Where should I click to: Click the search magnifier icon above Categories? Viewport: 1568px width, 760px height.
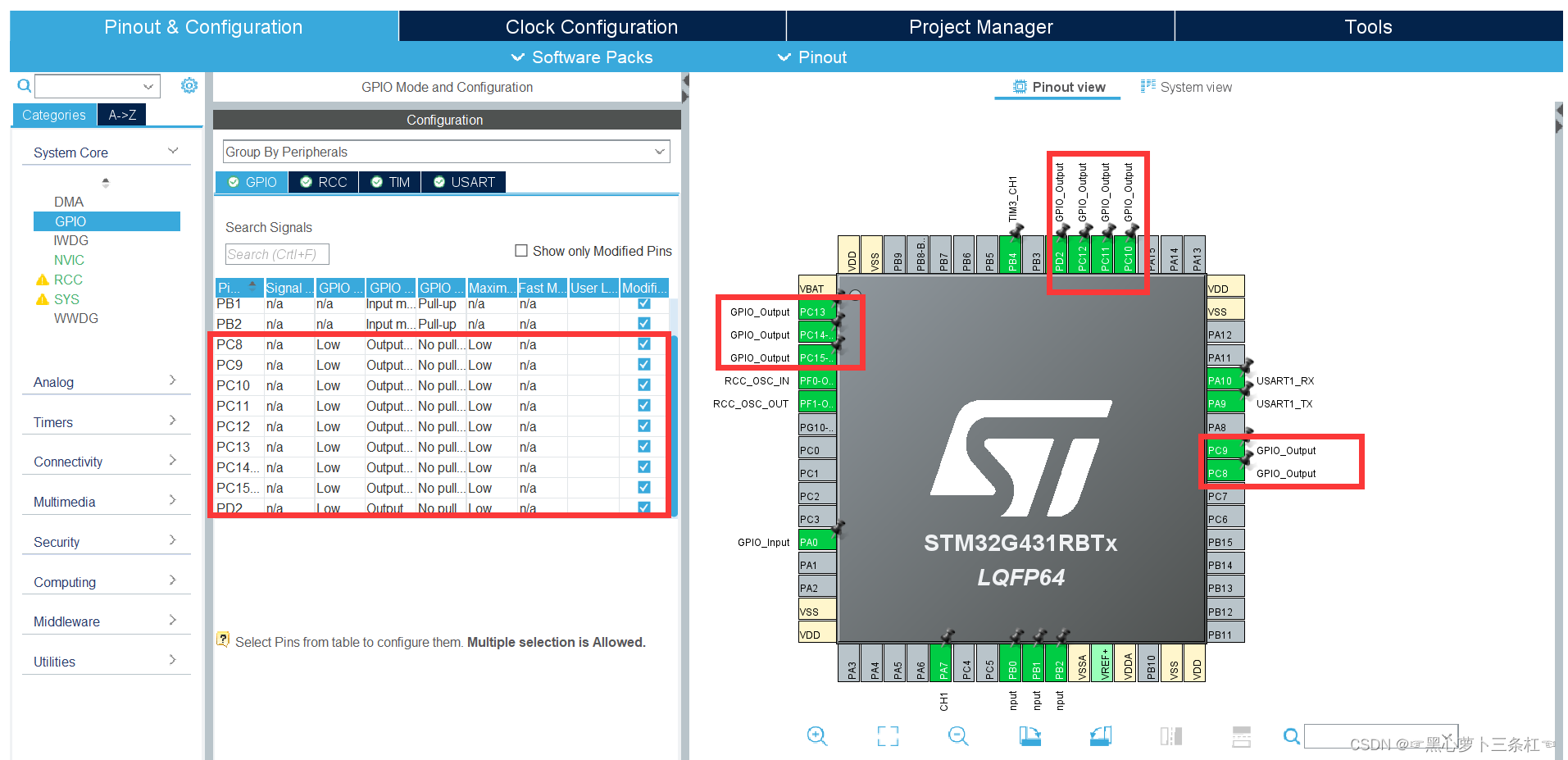(x=25, y=85)
